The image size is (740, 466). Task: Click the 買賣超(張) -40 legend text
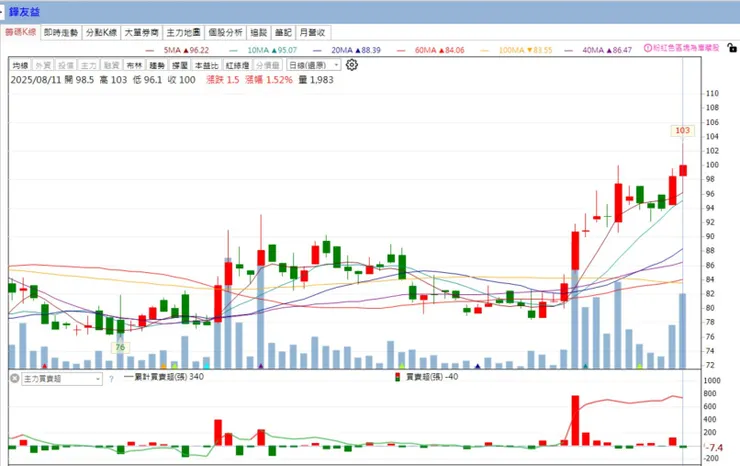(432, 377)
